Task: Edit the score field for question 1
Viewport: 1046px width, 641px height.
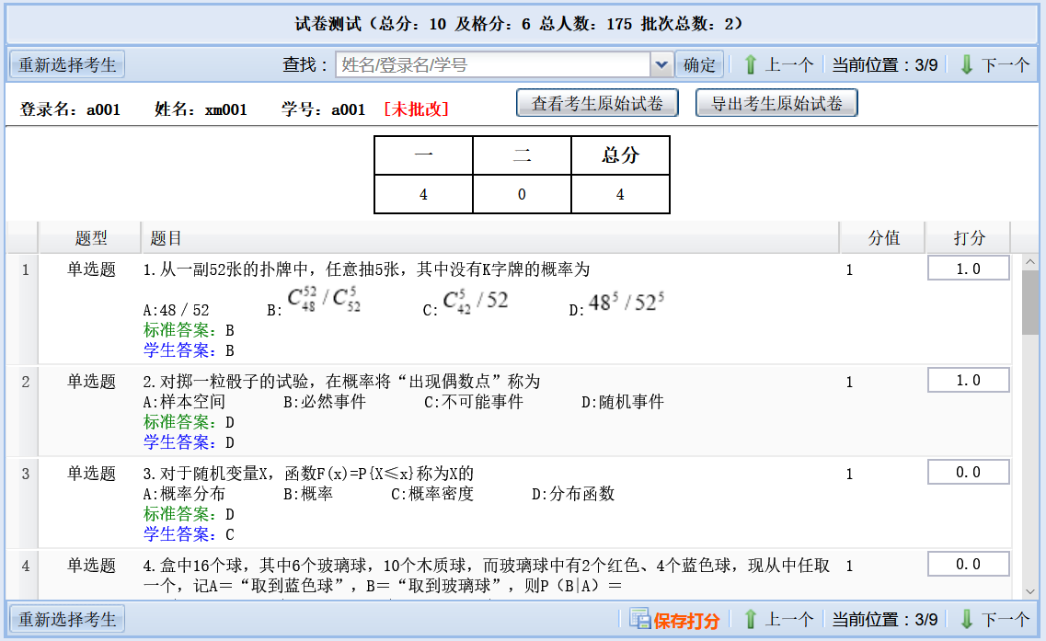Action: click(967, 269)
